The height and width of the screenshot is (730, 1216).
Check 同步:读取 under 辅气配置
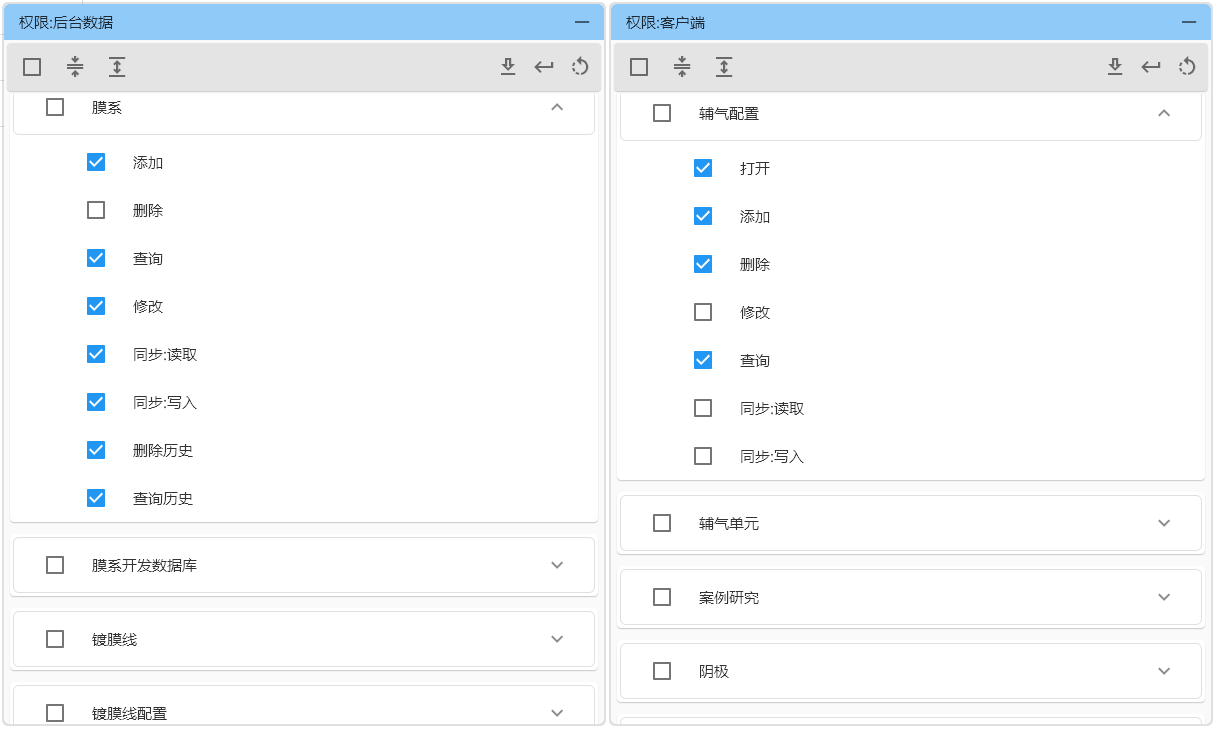(x=703, y=408)
